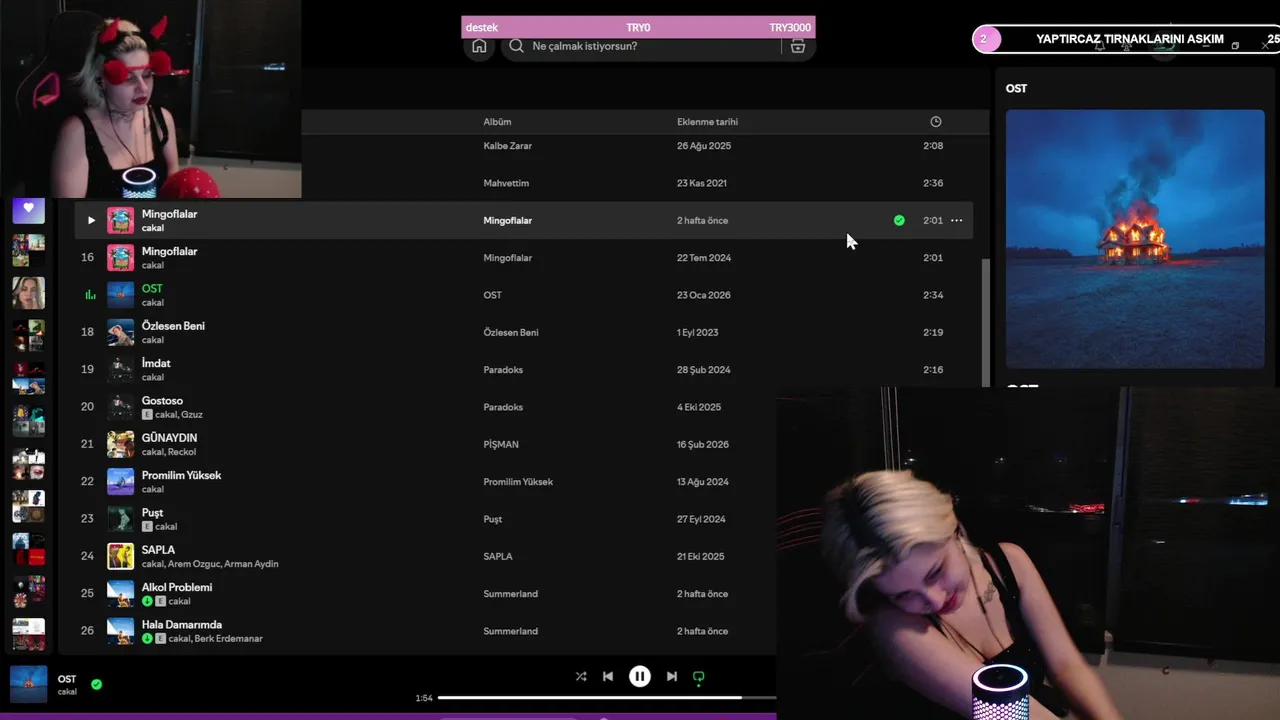Screen dimensions: 1280x720
Task: Open the Berk Erdemanar artist link
Action: coord(228,639)
